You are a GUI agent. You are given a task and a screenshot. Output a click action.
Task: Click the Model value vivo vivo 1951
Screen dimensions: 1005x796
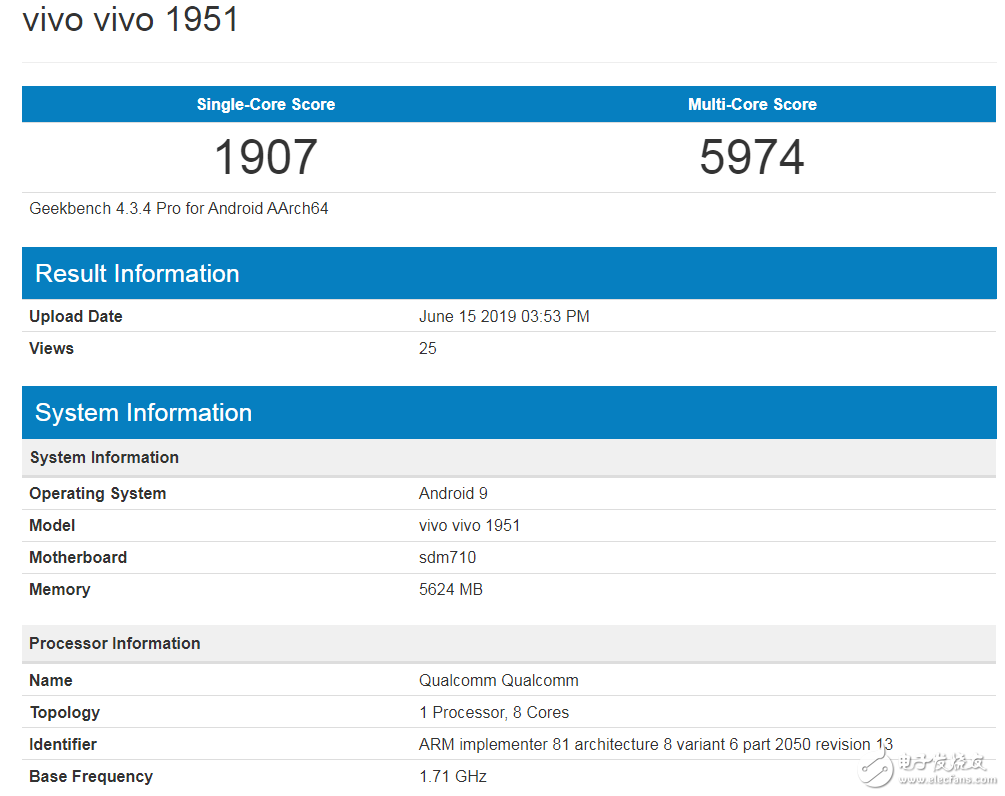click(x=469, y=525)
